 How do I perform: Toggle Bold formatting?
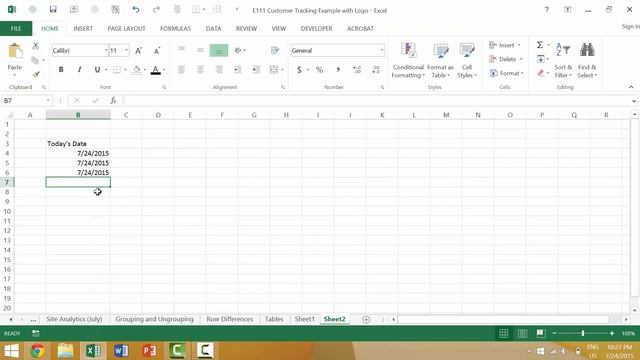(61, 70)
